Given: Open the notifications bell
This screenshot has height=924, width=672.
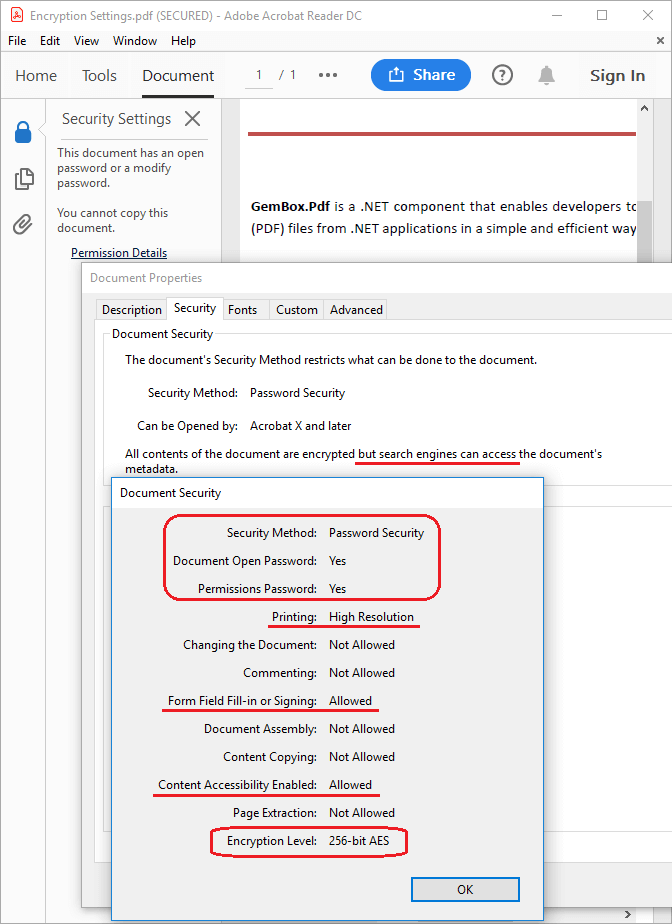Looking at the screenshot, I should [x=546, y=75].
